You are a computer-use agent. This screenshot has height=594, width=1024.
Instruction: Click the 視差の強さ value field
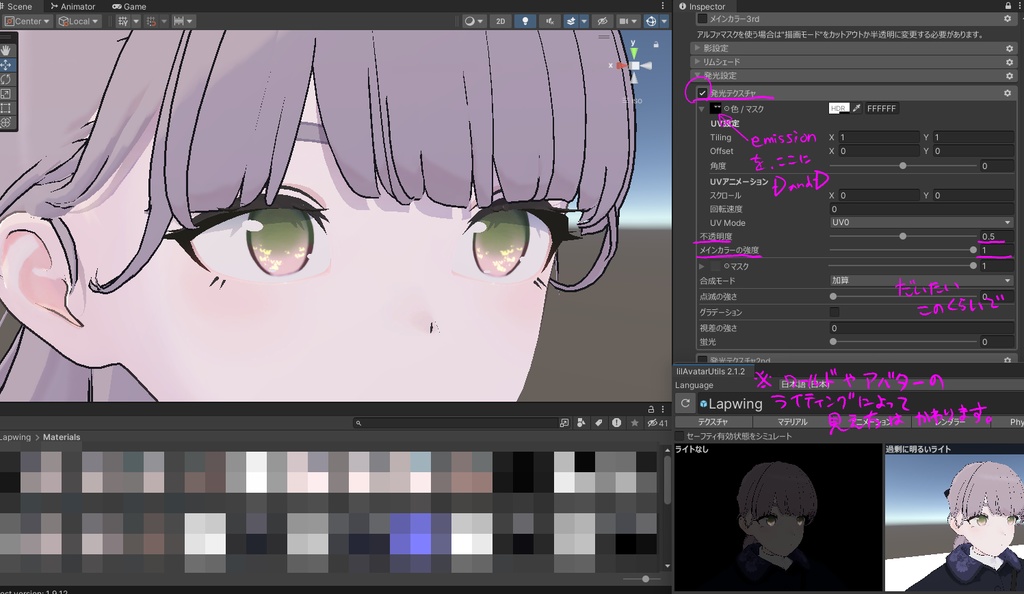921,328
